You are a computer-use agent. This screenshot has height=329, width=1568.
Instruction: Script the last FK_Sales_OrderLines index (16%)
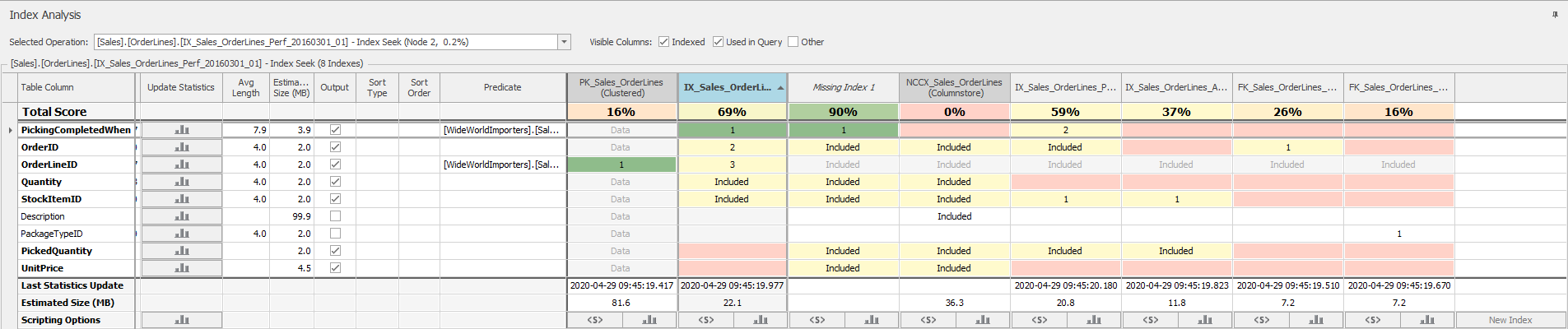[1372, 320]
